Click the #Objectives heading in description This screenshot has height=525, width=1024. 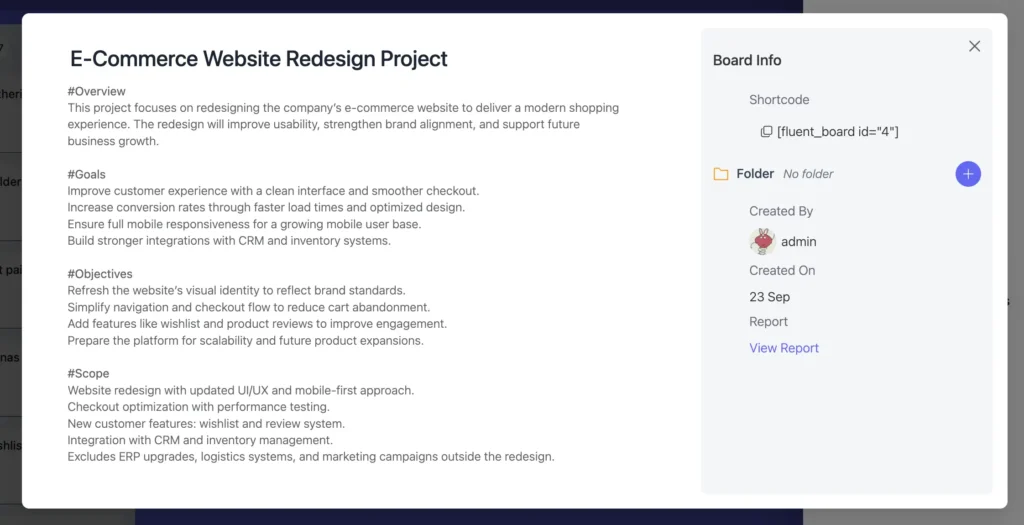[100, 274]
